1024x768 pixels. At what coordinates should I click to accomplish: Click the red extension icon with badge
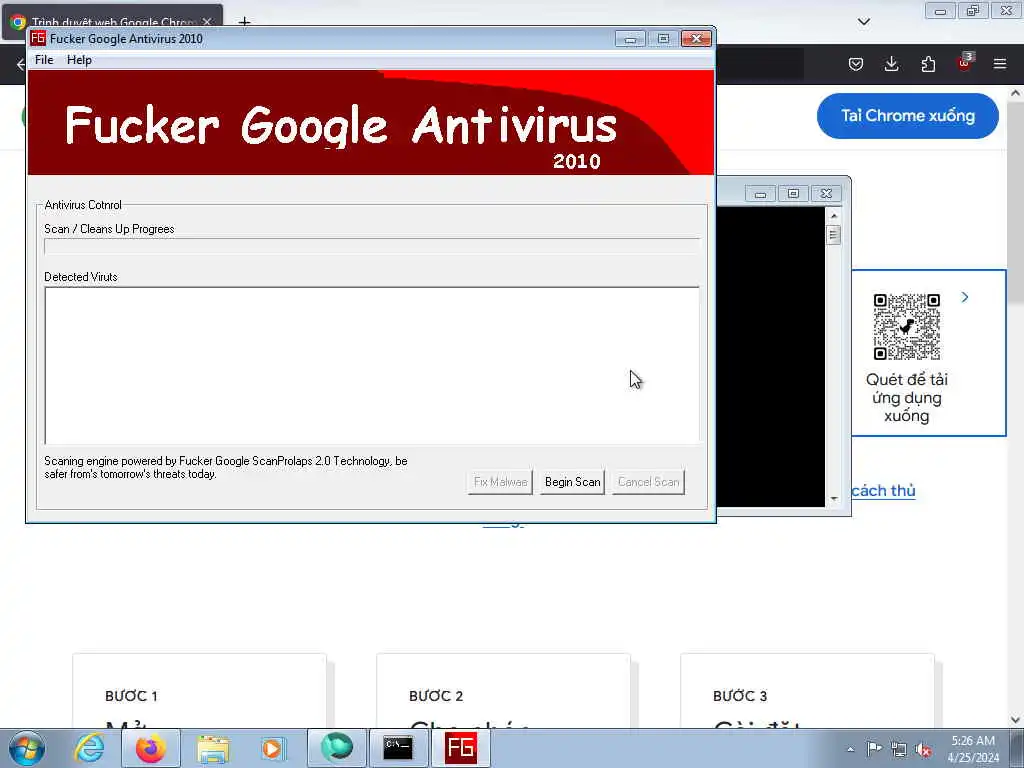point(965,63)
